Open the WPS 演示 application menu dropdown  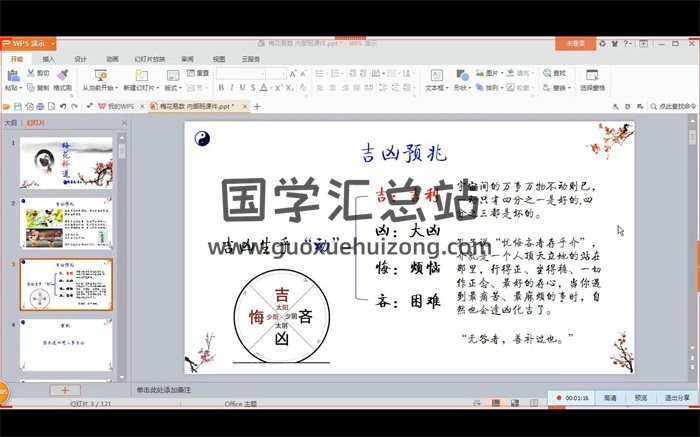tap(53, 44)
